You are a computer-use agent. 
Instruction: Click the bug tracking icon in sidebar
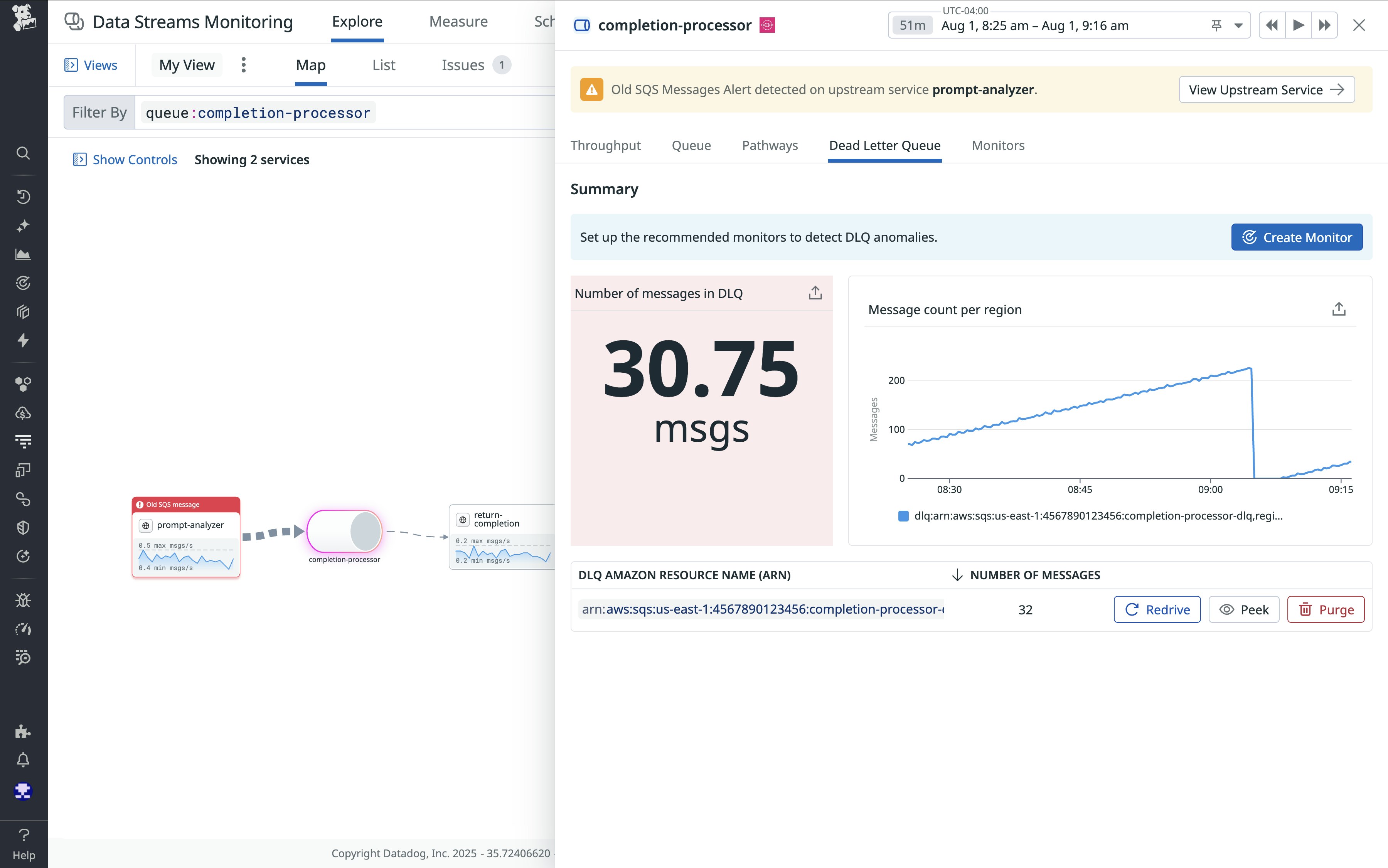pyautogui.click(x=23, y=600)
